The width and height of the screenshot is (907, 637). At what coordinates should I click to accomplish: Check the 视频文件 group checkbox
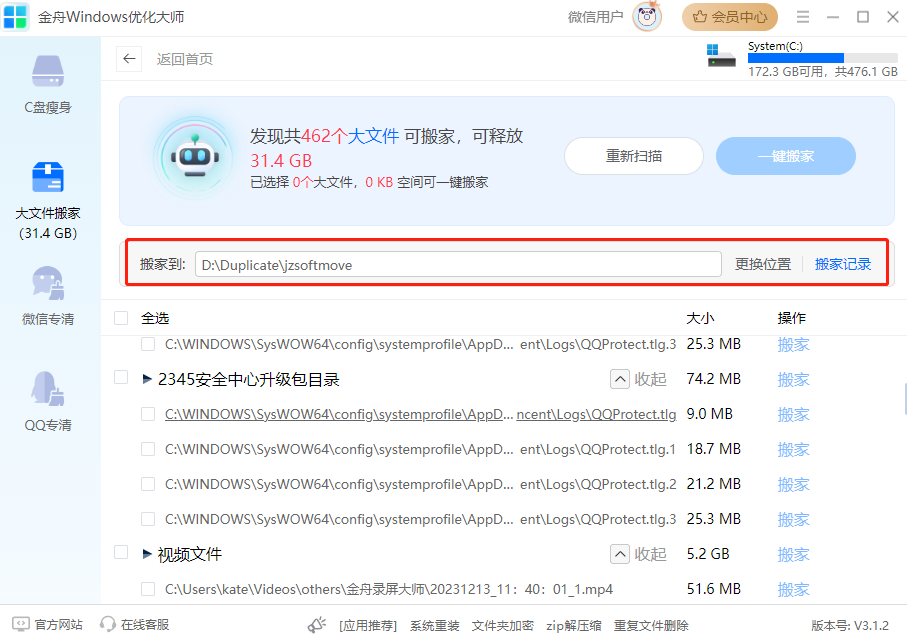tap(121, 552)
